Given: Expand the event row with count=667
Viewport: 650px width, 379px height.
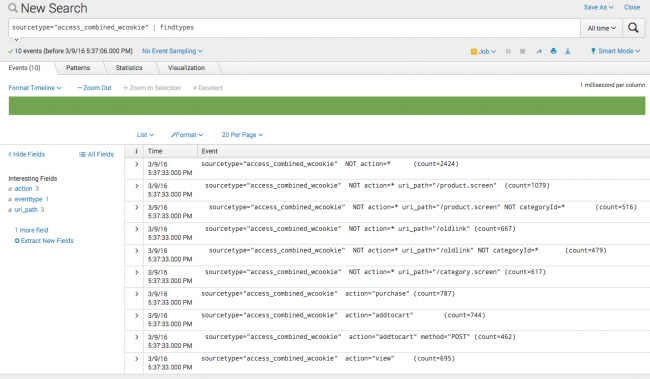Looking at the screenshot, I should 136,229.
